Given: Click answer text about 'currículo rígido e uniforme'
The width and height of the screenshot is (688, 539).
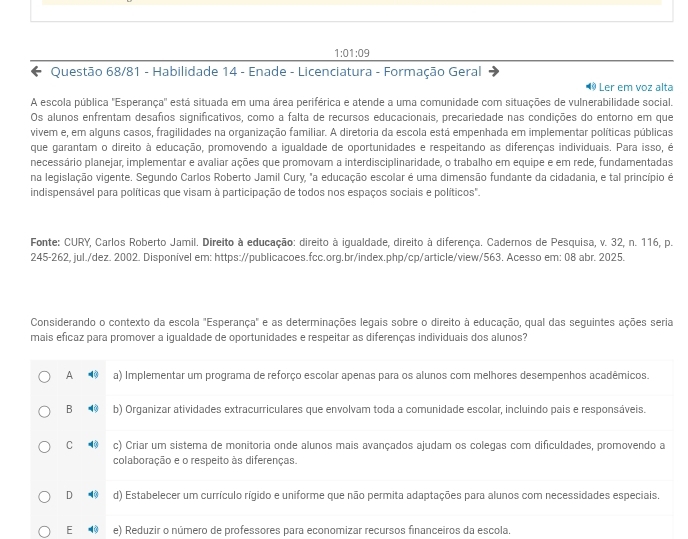Looking at the screenshot, I should 385,495.
